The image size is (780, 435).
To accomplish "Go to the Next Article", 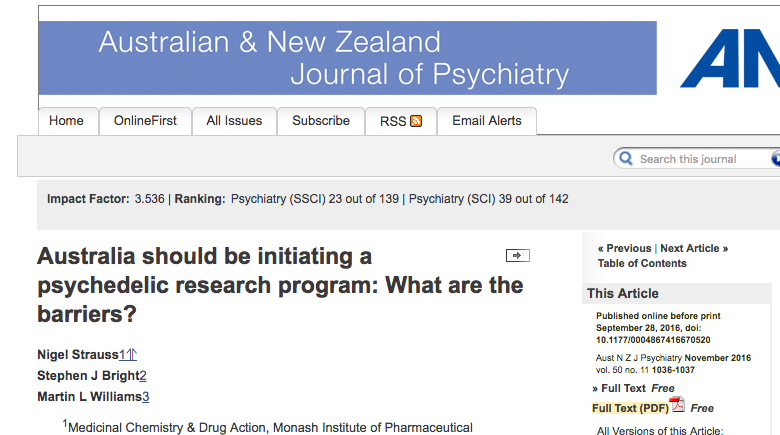I will [x=694, y=248].
